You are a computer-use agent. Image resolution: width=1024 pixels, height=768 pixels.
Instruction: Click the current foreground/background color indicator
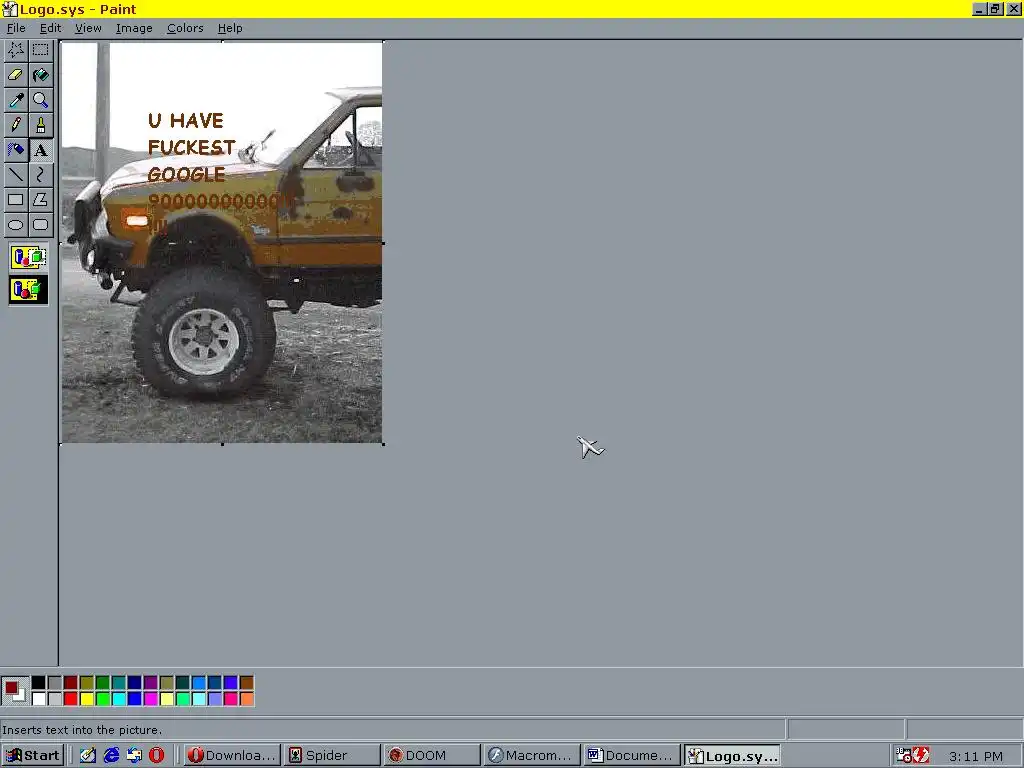pos(14,691)
